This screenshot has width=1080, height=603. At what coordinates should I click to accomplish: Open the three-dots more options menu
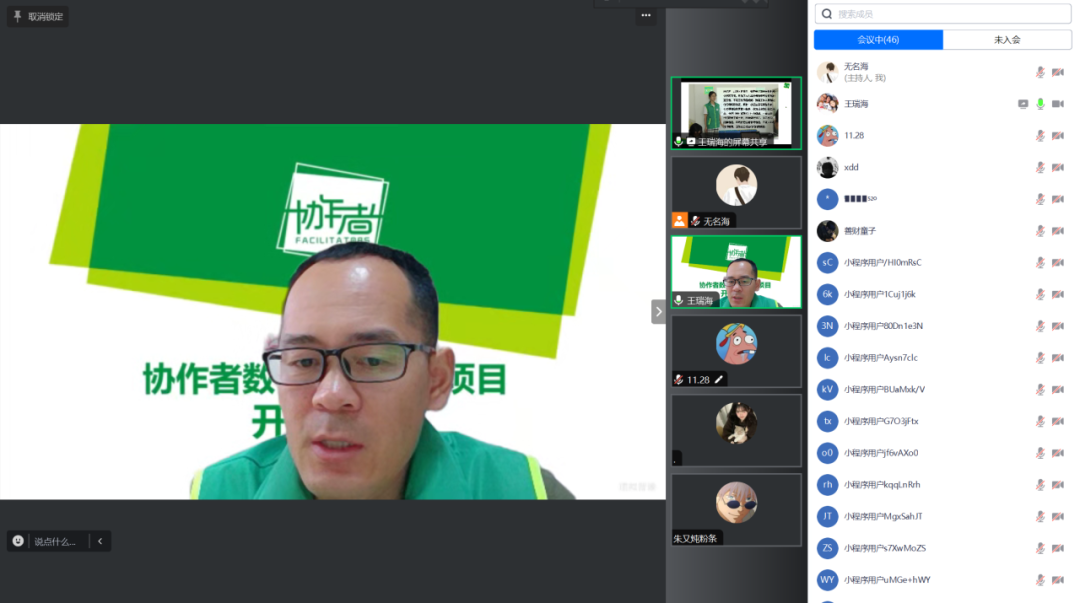tap(645, 15)
